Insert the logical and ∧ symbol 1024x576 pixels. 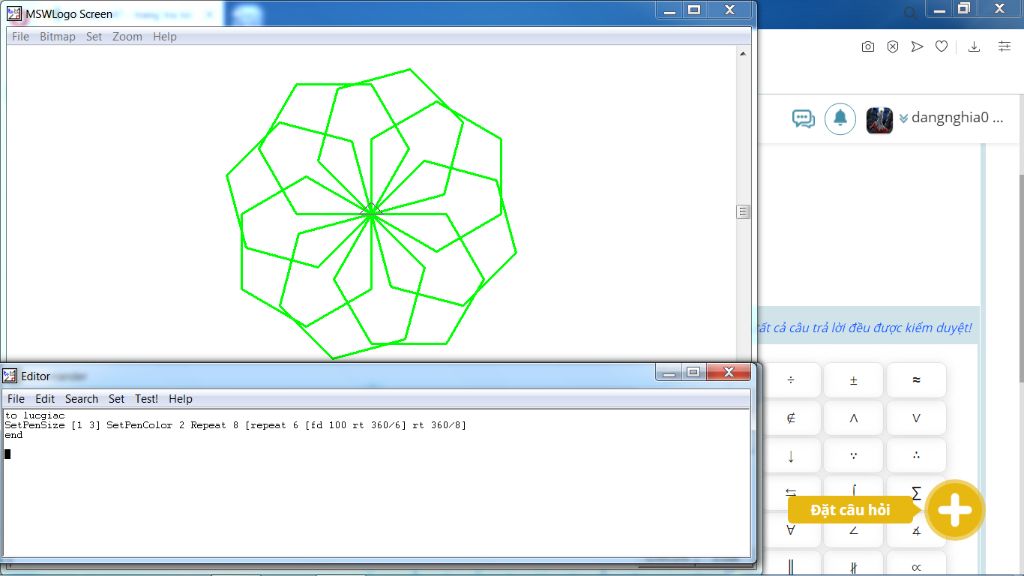tap(854, 418)
